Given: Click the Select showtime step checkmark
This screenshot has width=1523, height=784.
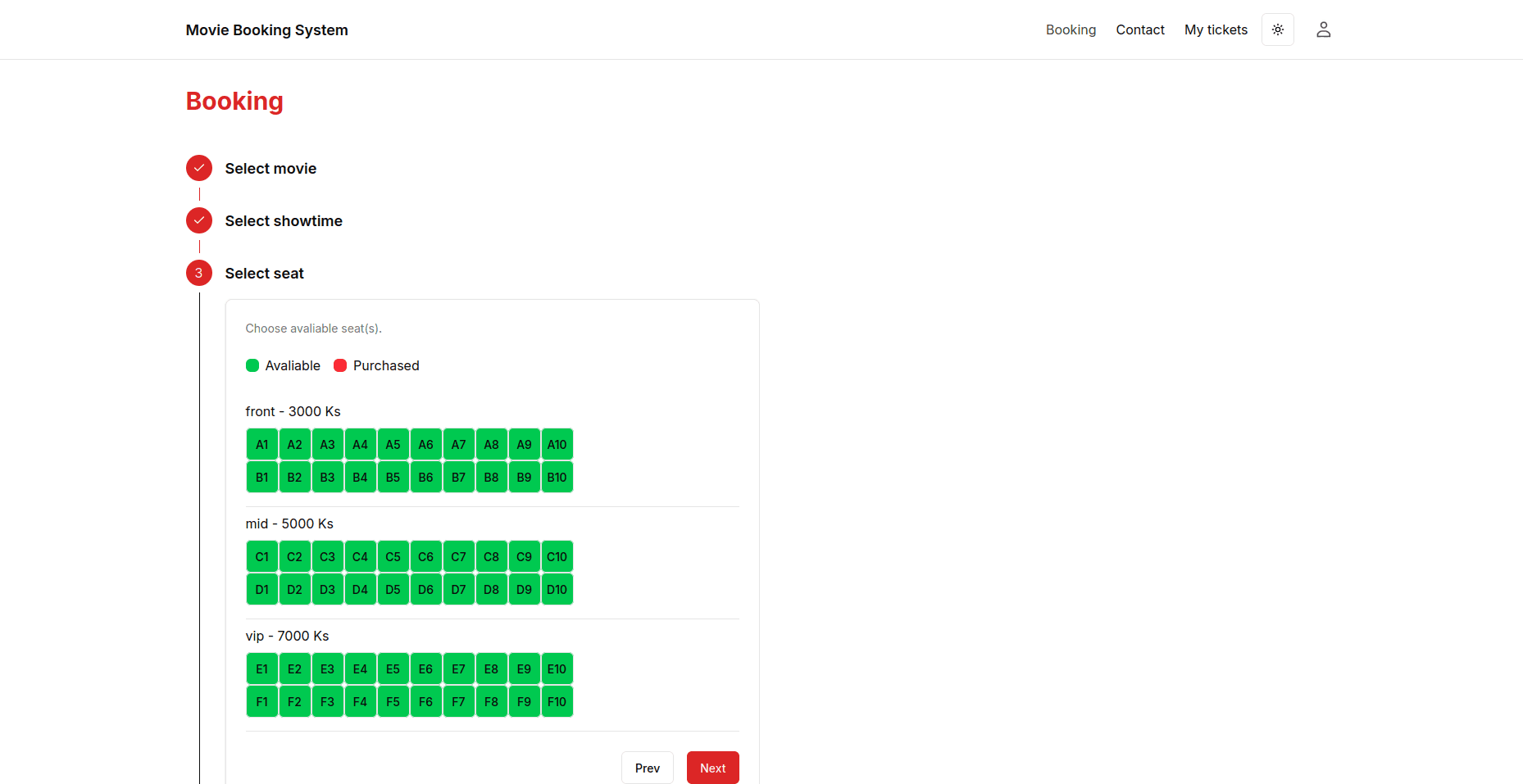Looking at the screenshot, I should (199, 220).
